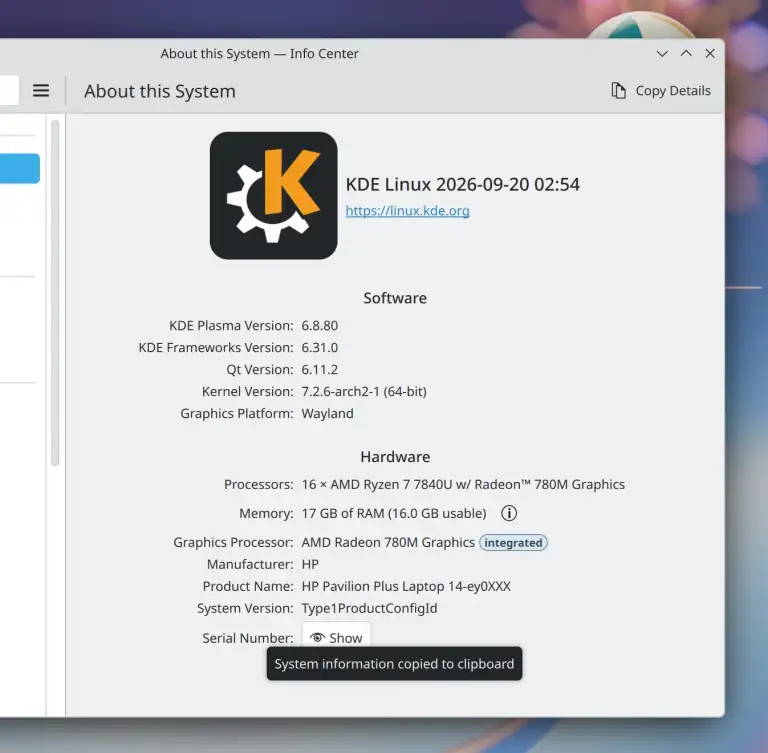Close the Info Center window
768x753 pixels.
click(x=710, y=53)
